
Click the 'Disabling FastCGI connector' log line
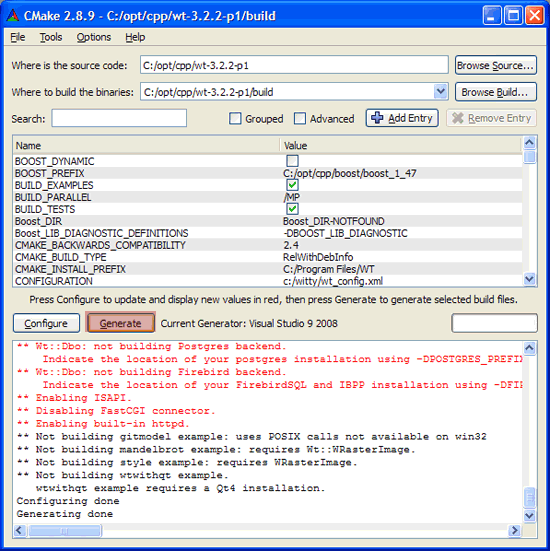(x=116, y=411)
